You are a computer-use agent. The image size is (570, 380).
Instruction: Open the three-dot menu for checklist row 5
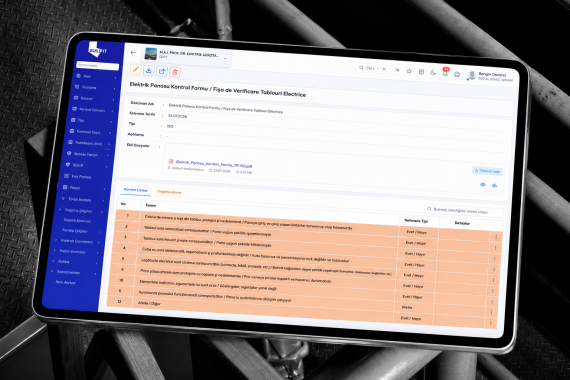point(493,280)
